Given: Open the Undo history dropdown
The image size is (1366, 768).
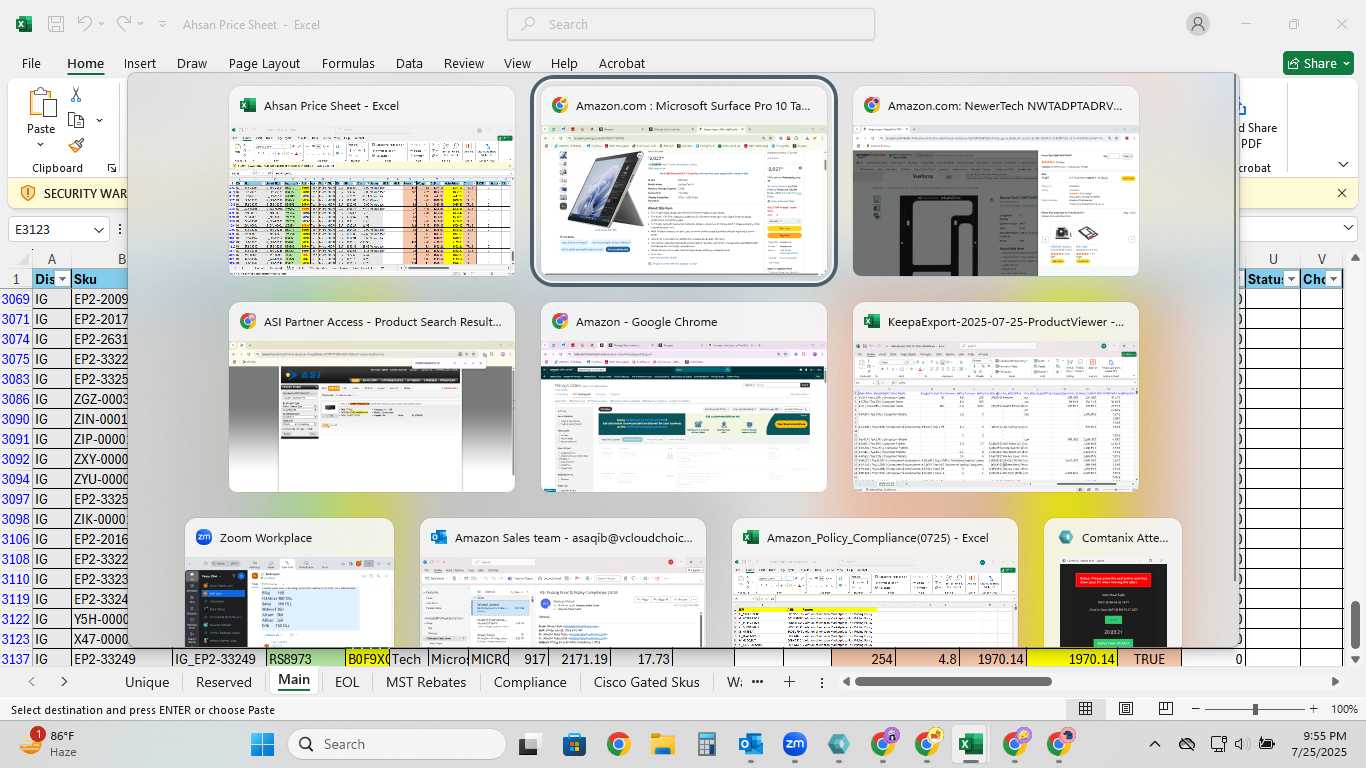Looking at the screenshot, I should 103,24.
